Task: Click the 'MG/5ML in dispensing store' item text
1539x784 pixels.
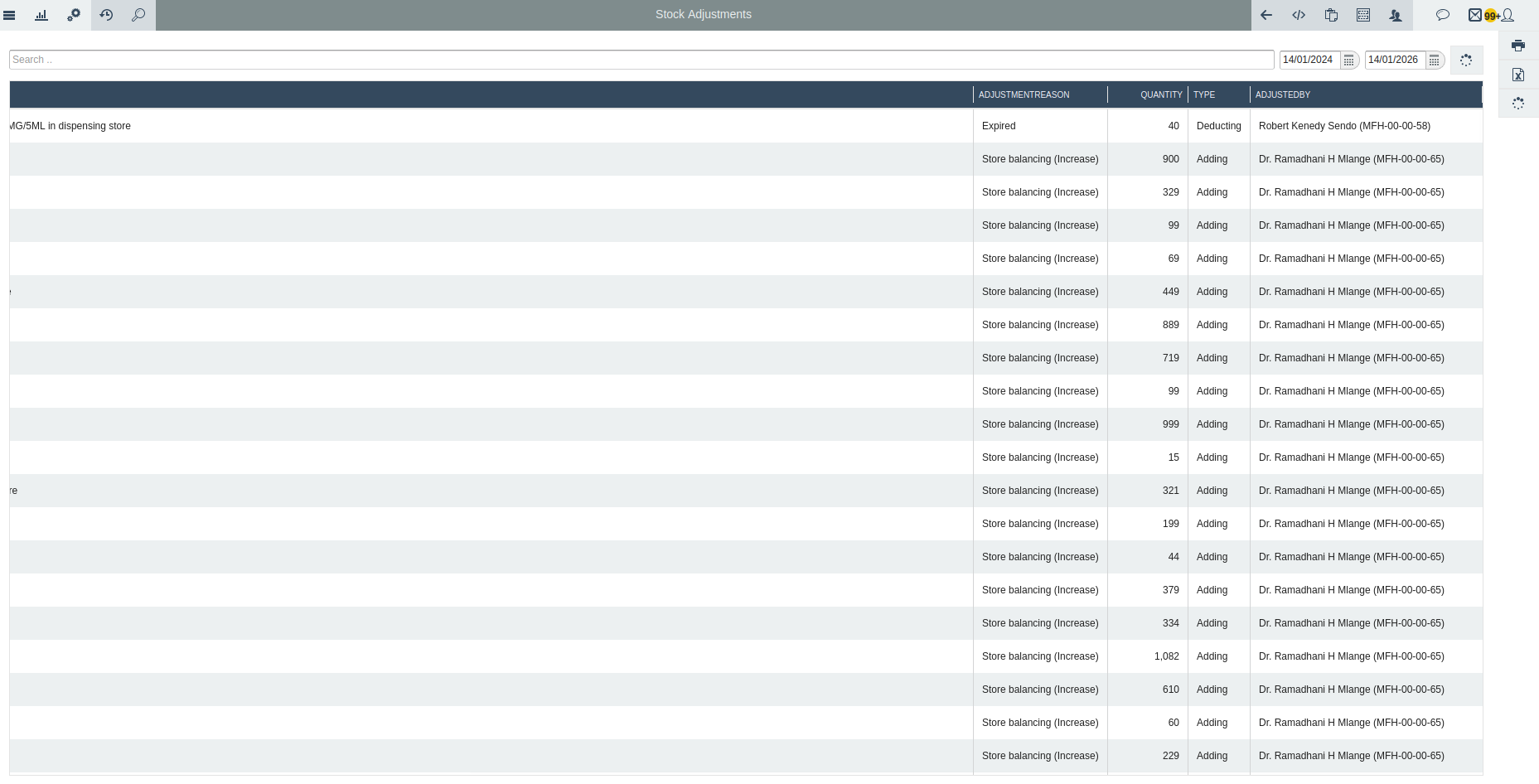Action: pos(70,126)
